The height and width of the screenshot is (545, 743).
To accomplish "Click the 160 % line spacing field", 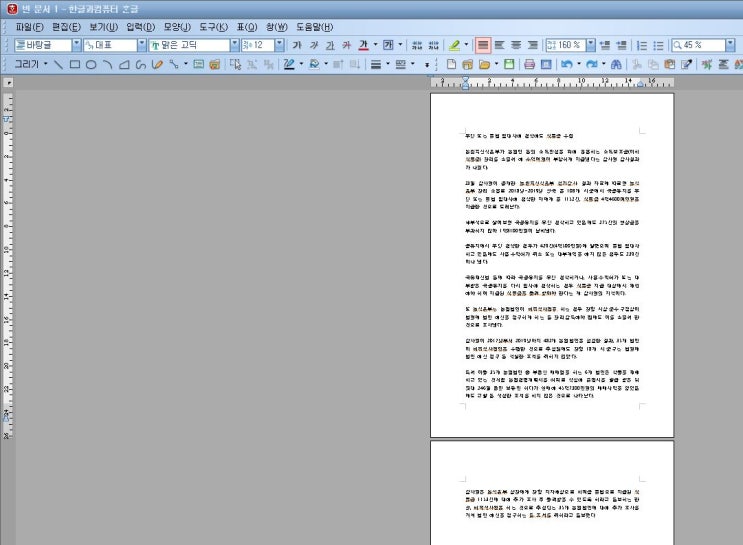I will tap(566, 45).
